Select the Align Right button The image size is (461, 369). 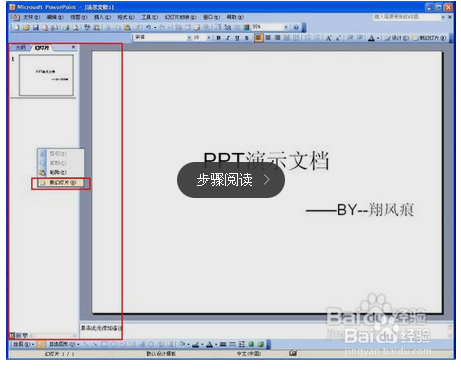pyautogui.click(x=277, y=38)
